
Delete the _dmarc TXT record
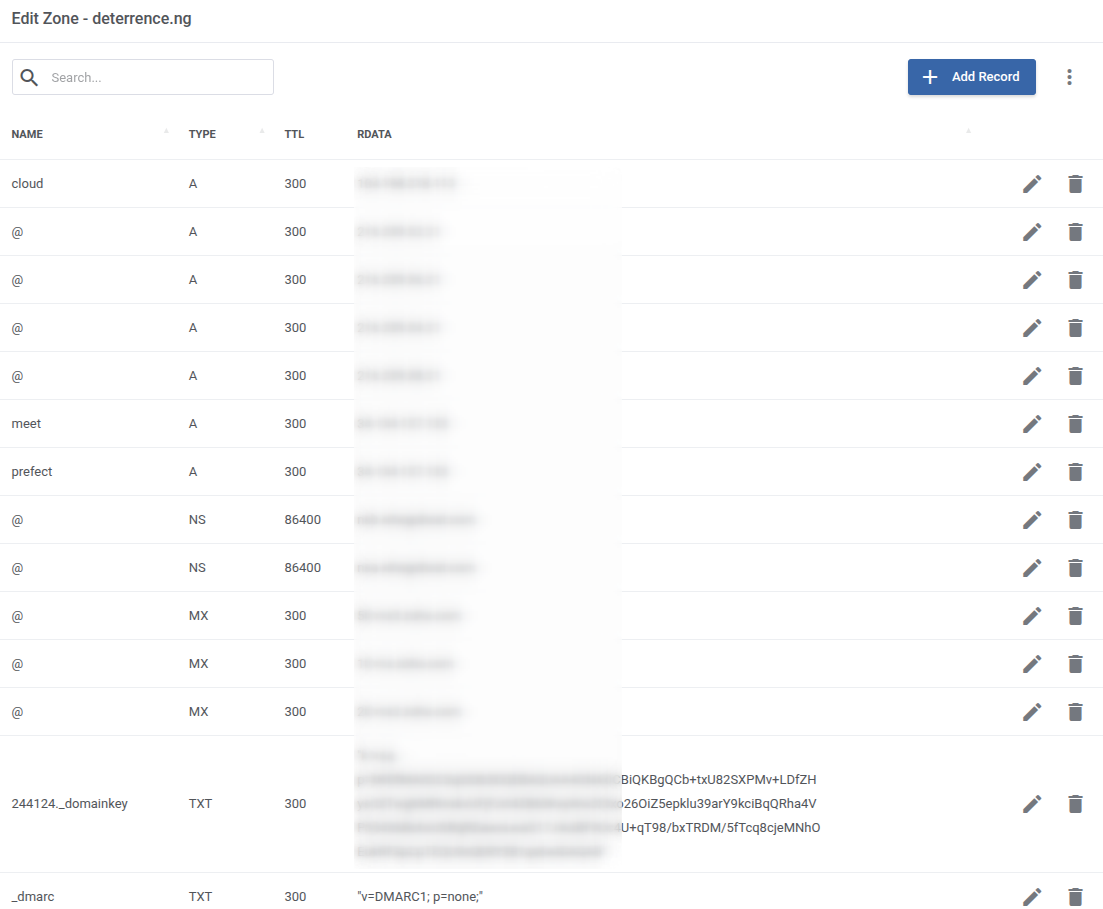click(x=1076, y=896)
